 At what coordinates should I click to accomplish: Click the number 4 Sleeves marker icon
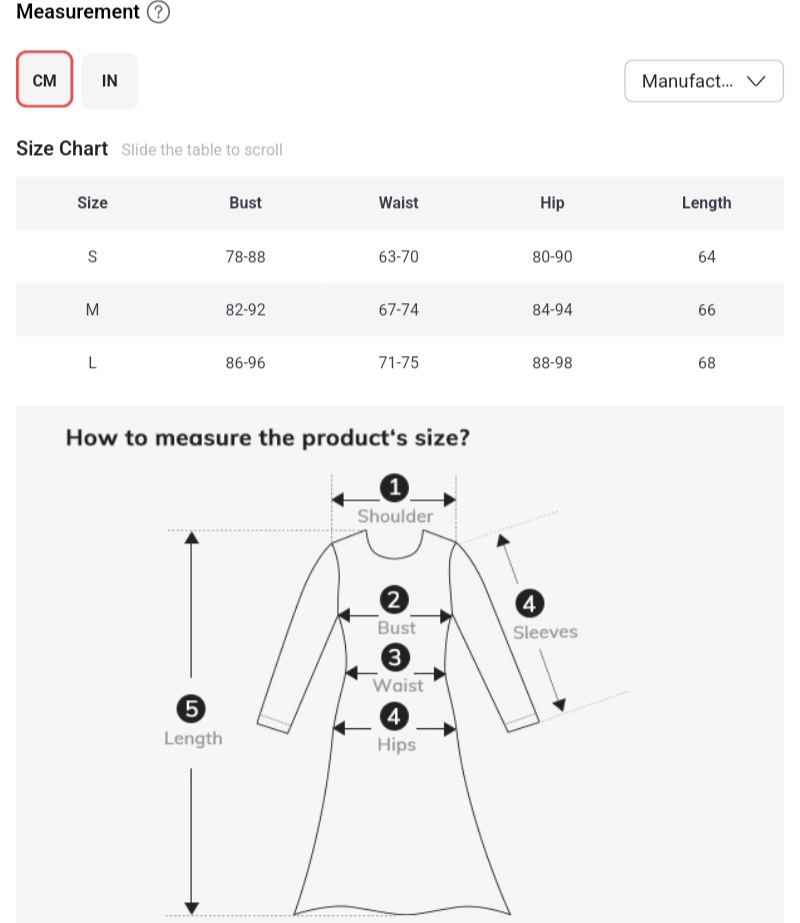tap(529, 603)
